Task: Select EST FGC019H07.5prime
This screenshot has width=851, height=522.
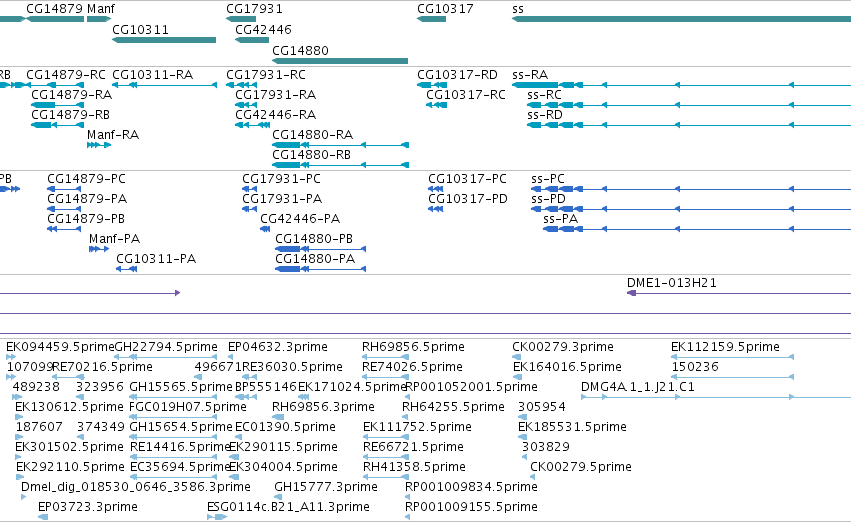Action: click(x=188, y=407)
